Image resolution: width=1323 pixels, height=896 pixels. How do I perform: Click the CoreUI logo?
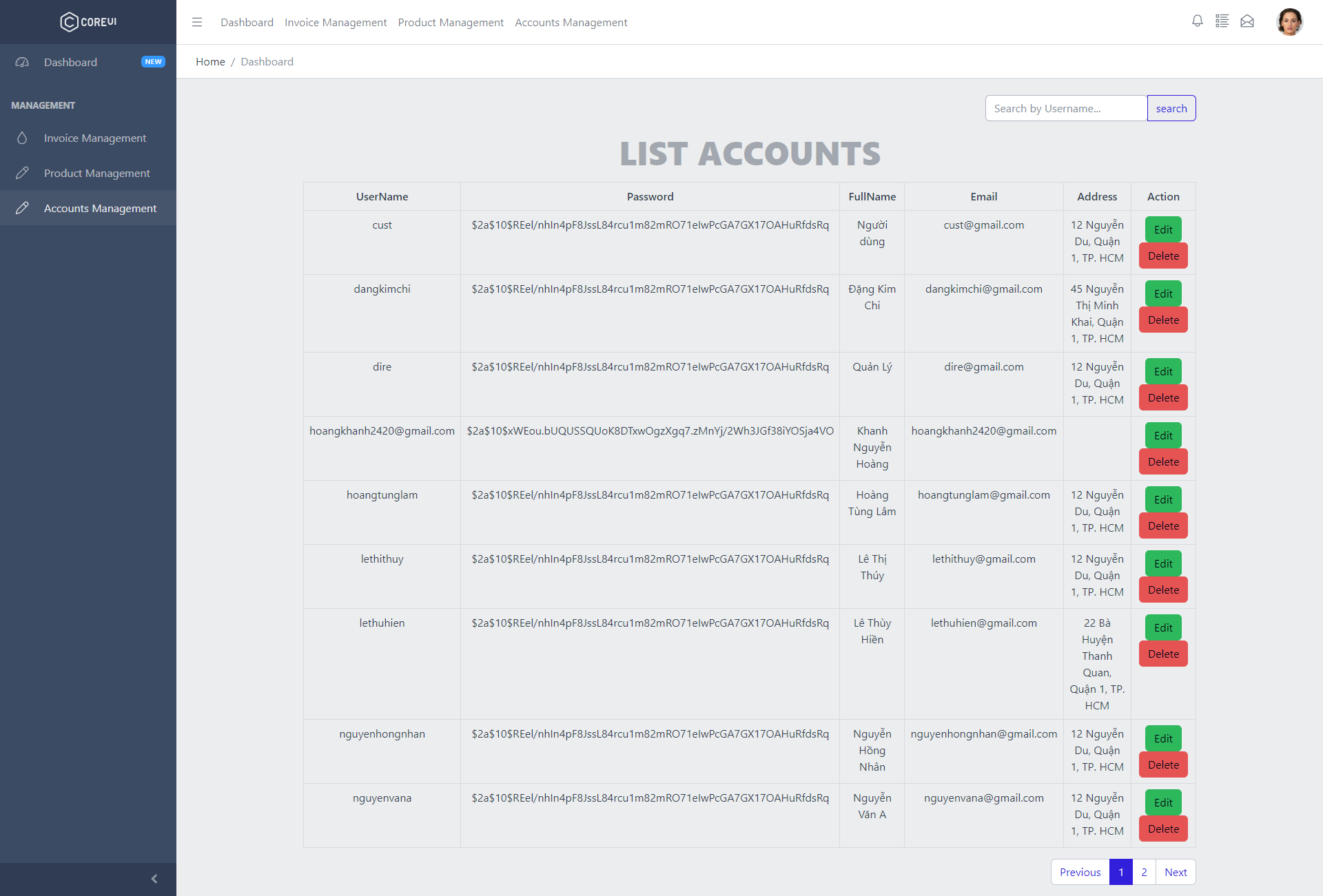[x=88, y=22]
